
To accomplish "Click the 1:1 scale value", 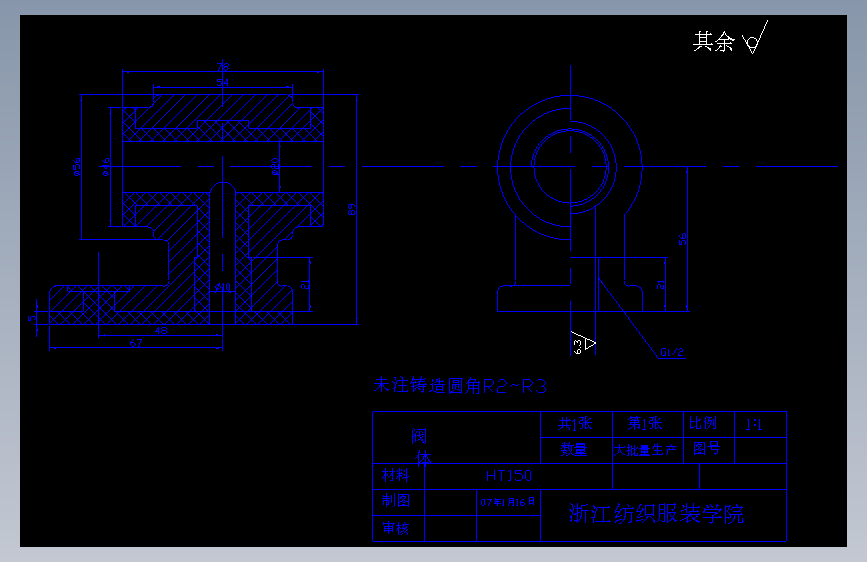I will click(x=754, y=425).
